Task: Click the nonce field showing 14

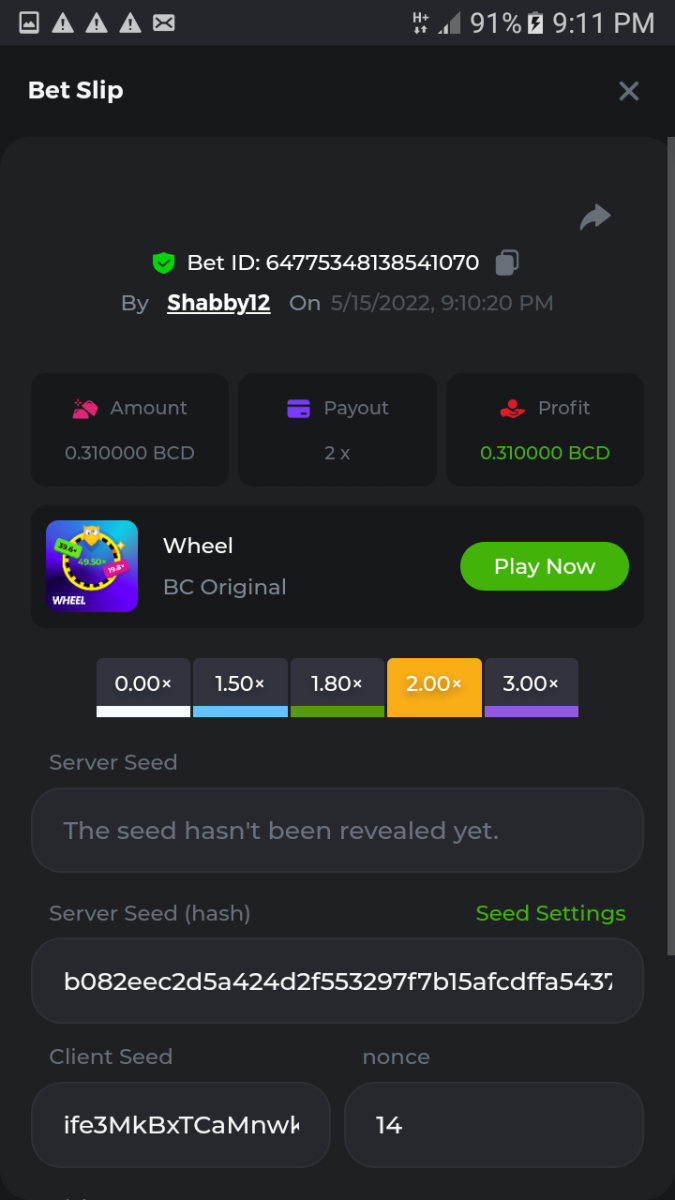Action: tap(493, 1125)
